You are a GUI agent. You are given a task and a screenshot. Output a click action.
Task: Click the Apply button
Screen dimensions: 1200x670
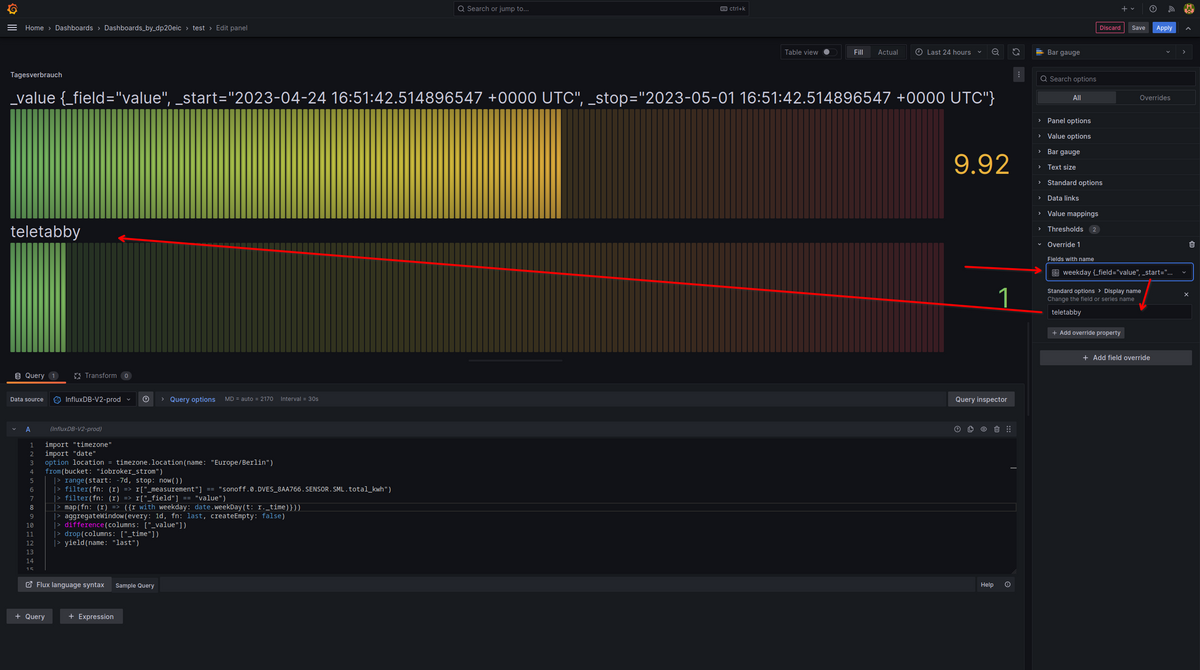(1164, 28)
